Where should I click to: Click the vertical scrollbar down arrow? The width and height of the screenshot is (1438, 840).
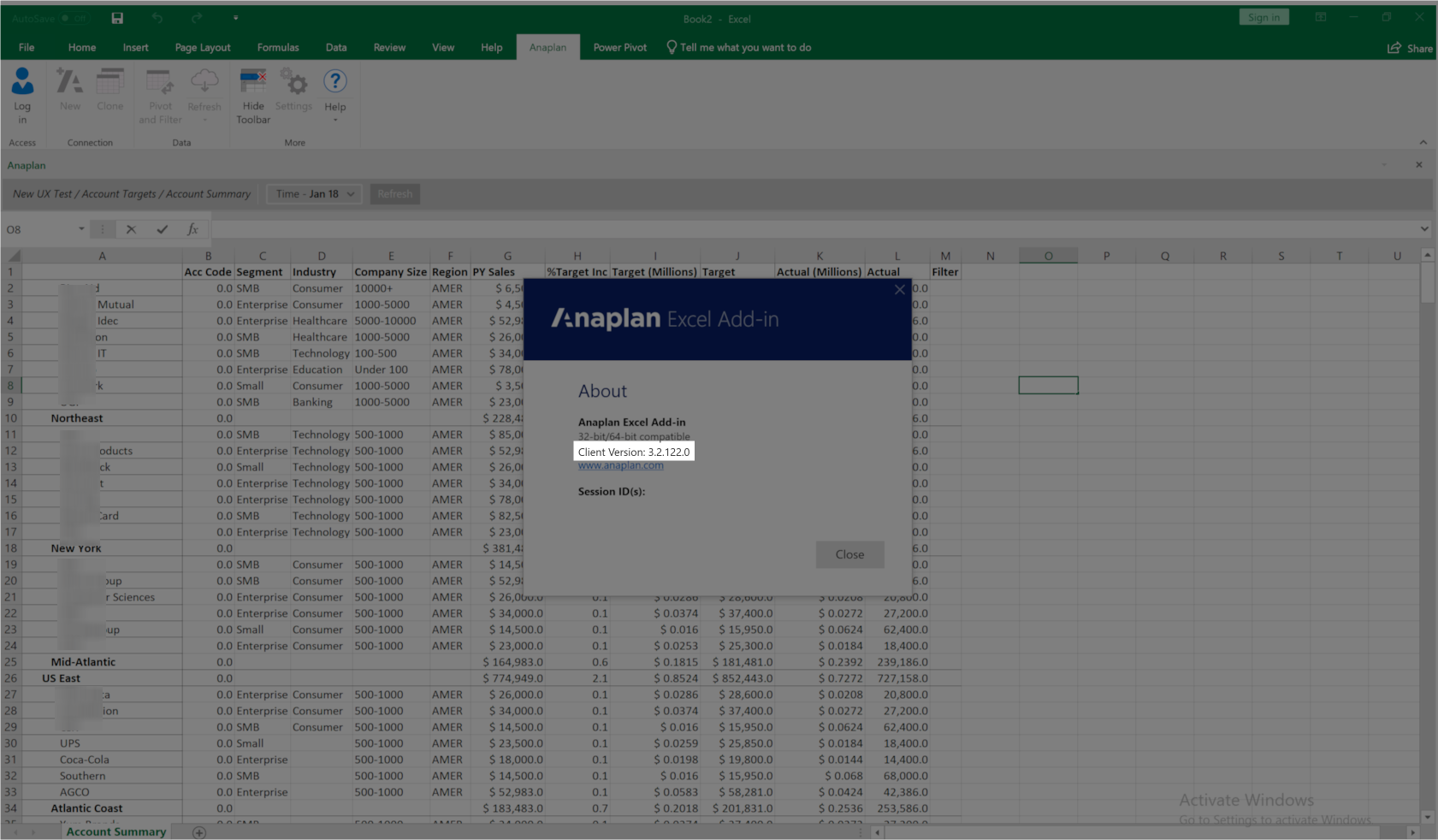coord(1427,817)
